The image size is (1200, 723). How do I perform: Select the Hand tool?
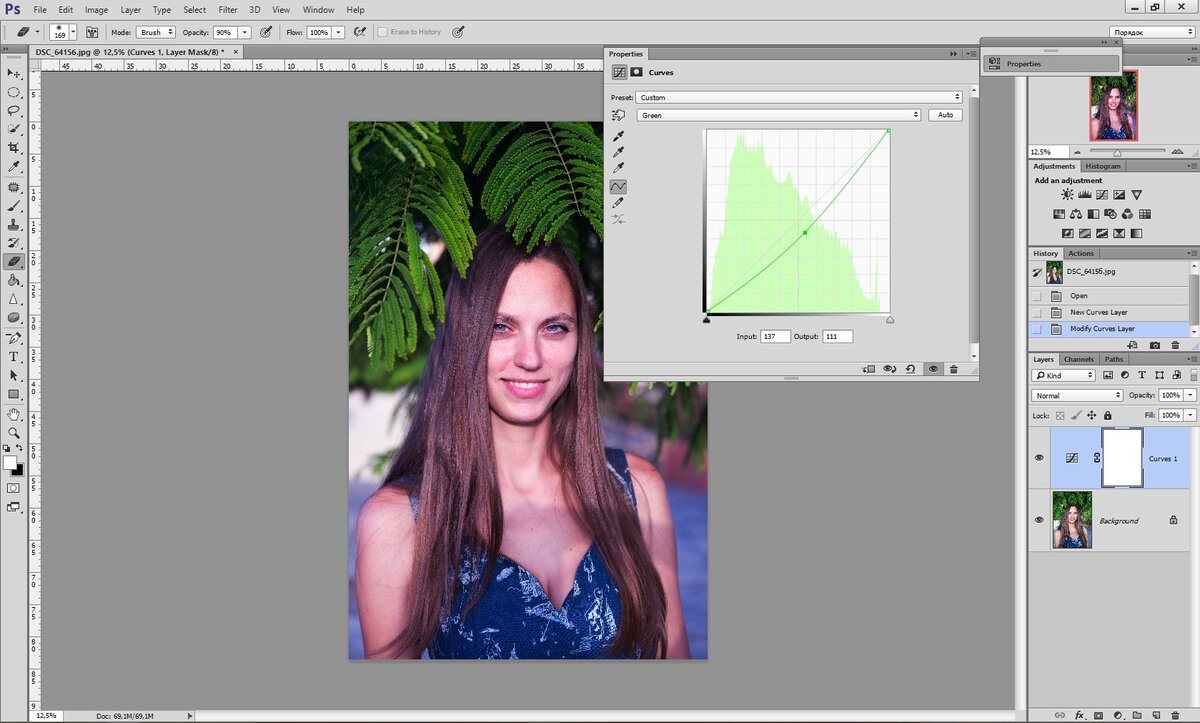click(15, 413)
